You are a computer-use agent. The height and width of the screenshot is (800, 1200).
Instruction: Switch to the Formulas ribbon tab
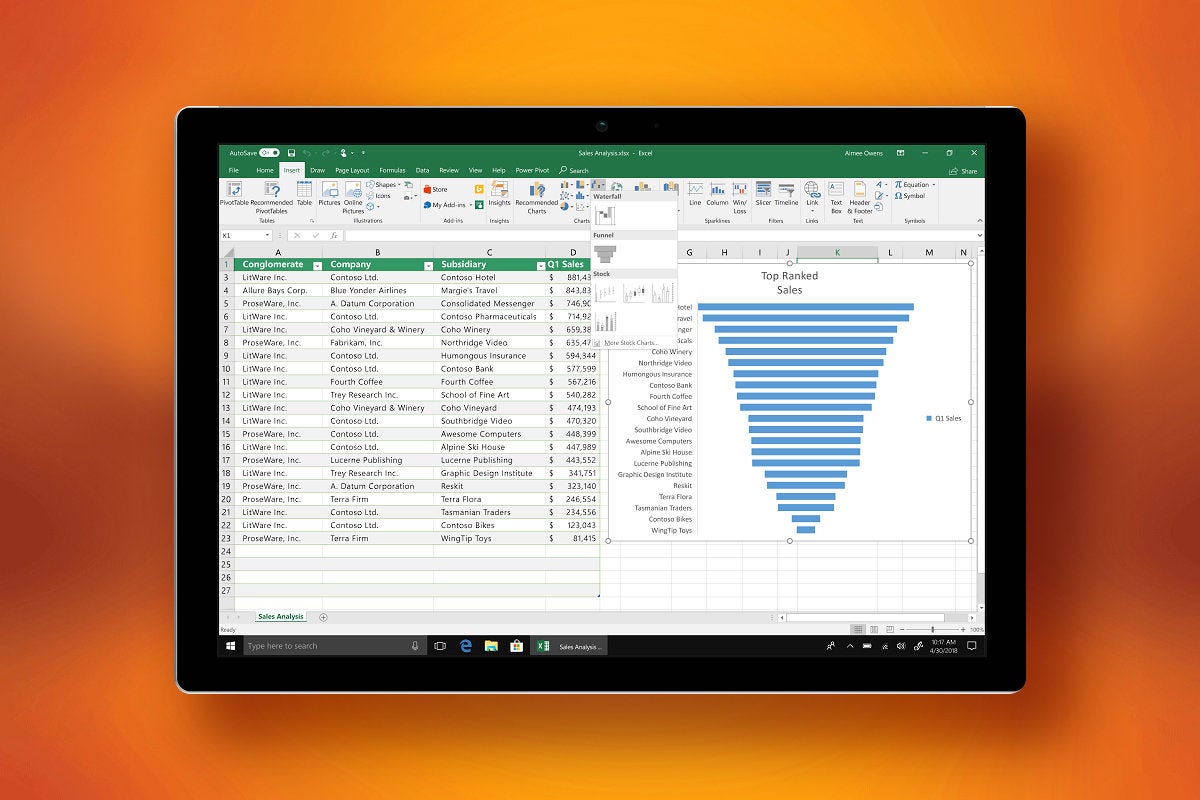(390, 170)
